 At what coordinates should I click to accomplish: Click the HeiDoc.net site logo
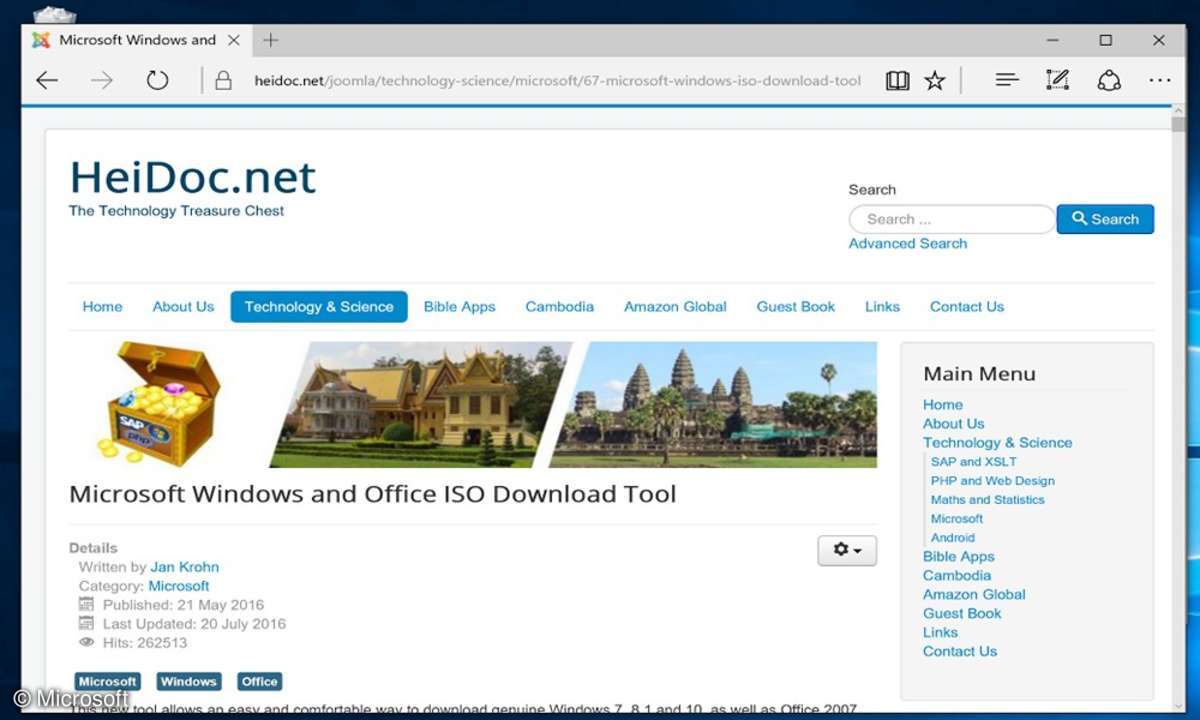tap(192, 177)
